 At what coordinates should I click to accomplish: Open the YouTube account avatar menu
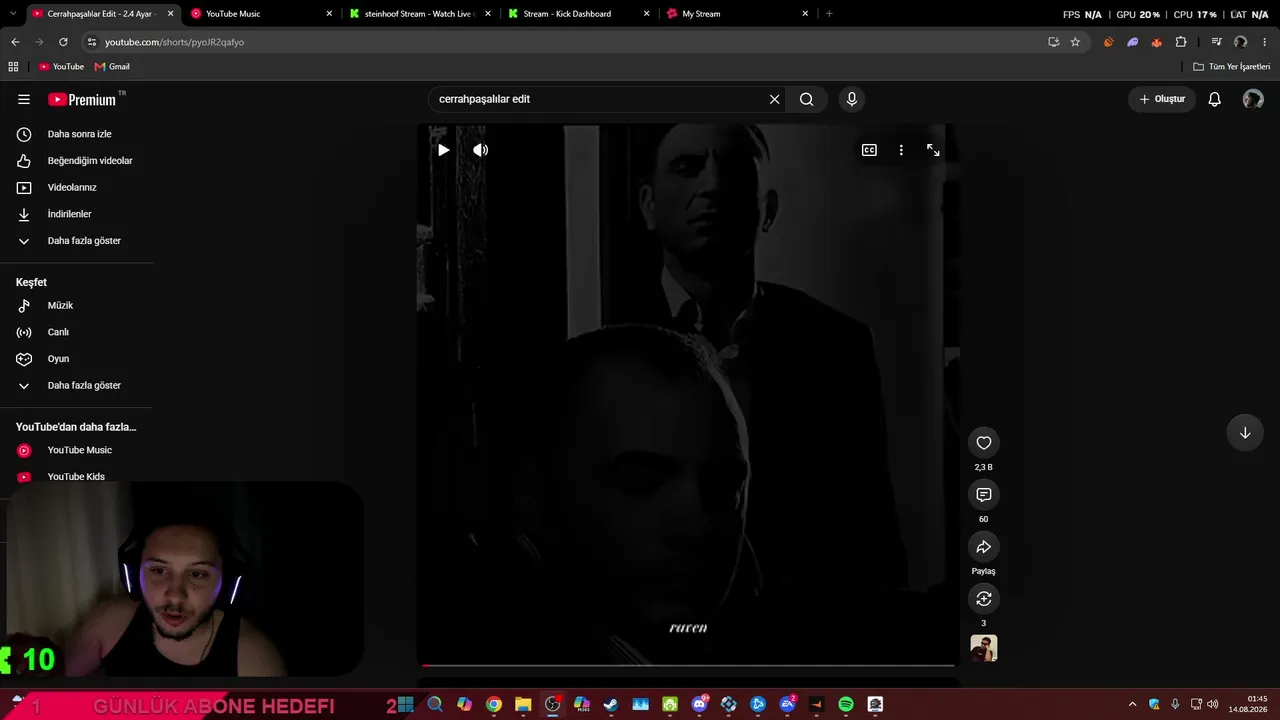(x=1253, y=99)
